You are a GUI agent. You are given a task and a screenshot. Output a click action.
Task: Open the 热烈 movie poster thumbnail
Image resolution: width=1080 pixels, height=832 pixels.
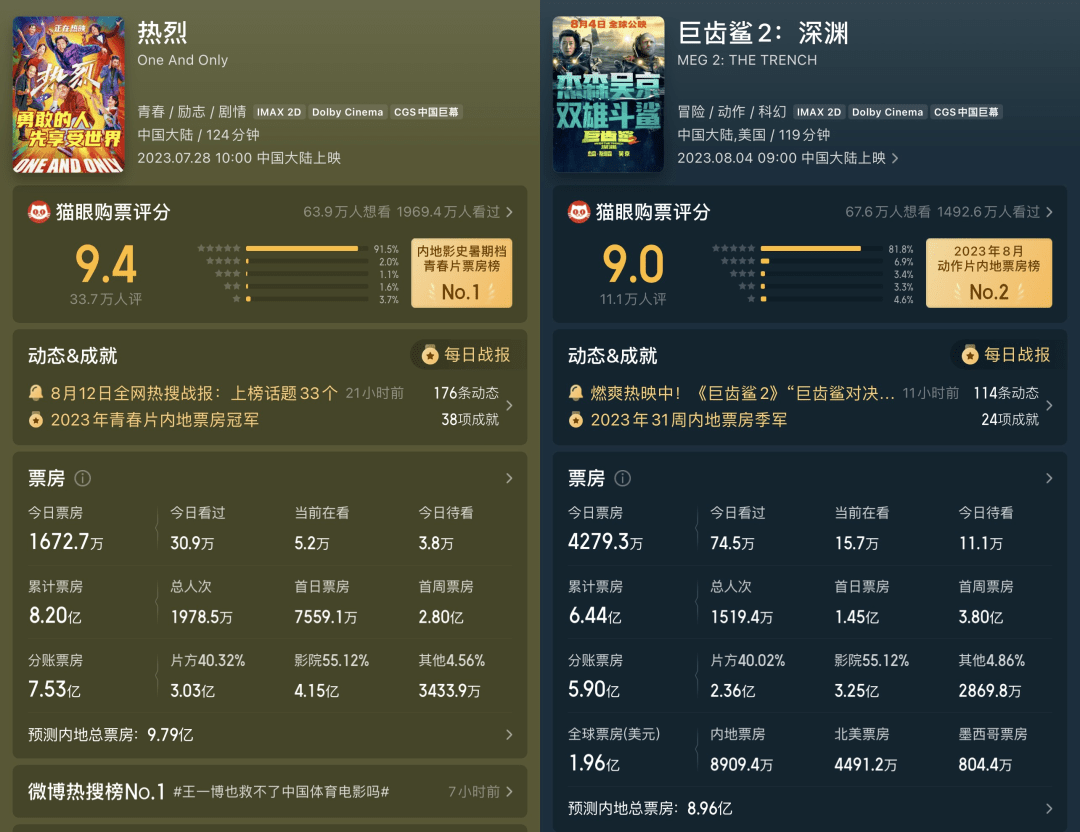pyautogui.click(x=69, y=94)
